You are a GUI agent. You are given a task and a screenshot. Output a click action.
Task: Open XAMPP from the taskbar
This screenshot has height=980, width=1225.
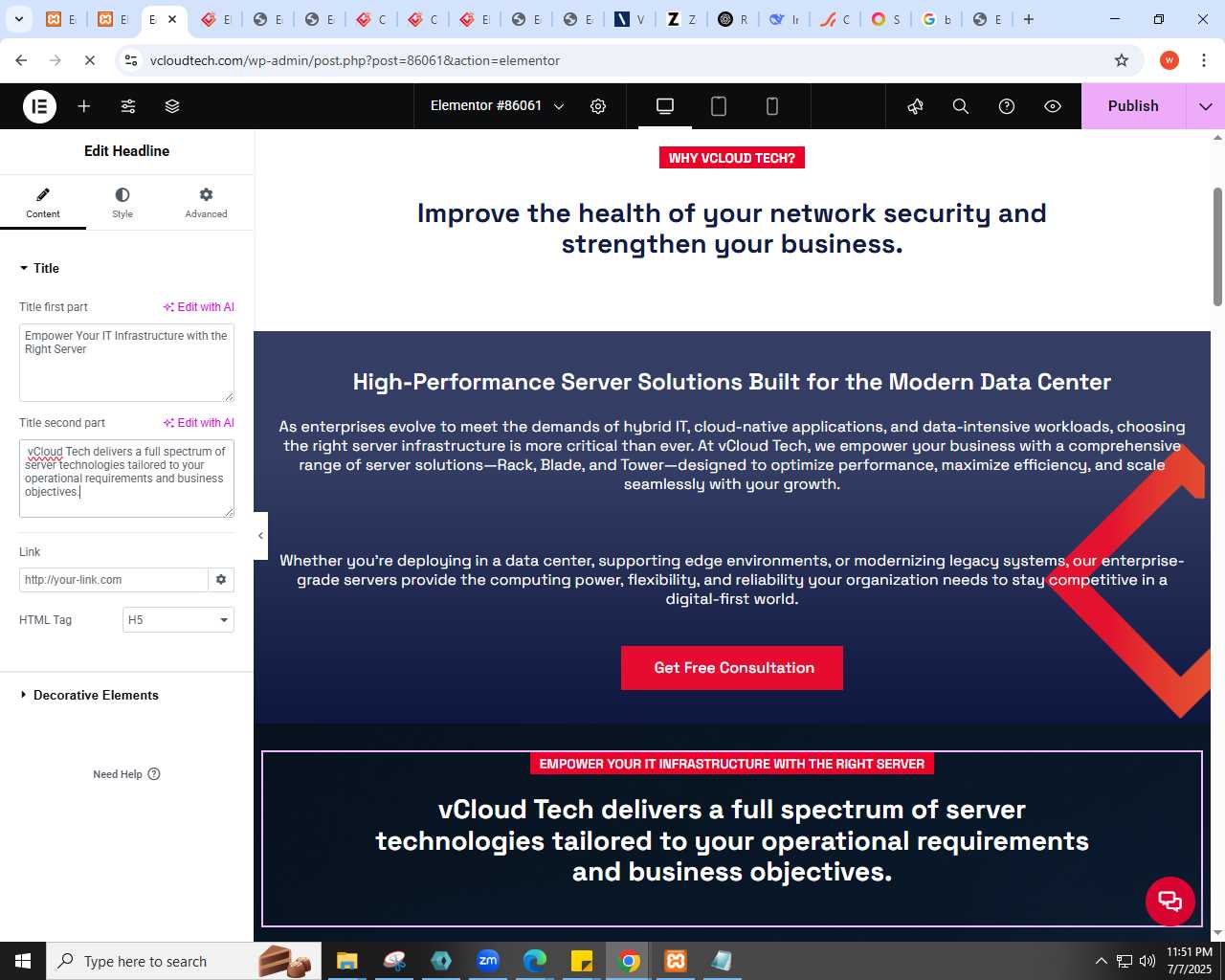676,961
